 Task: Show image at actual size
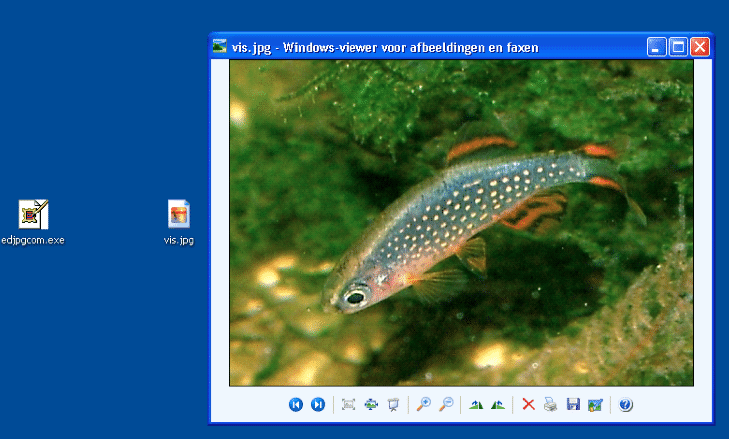[371, 405]
